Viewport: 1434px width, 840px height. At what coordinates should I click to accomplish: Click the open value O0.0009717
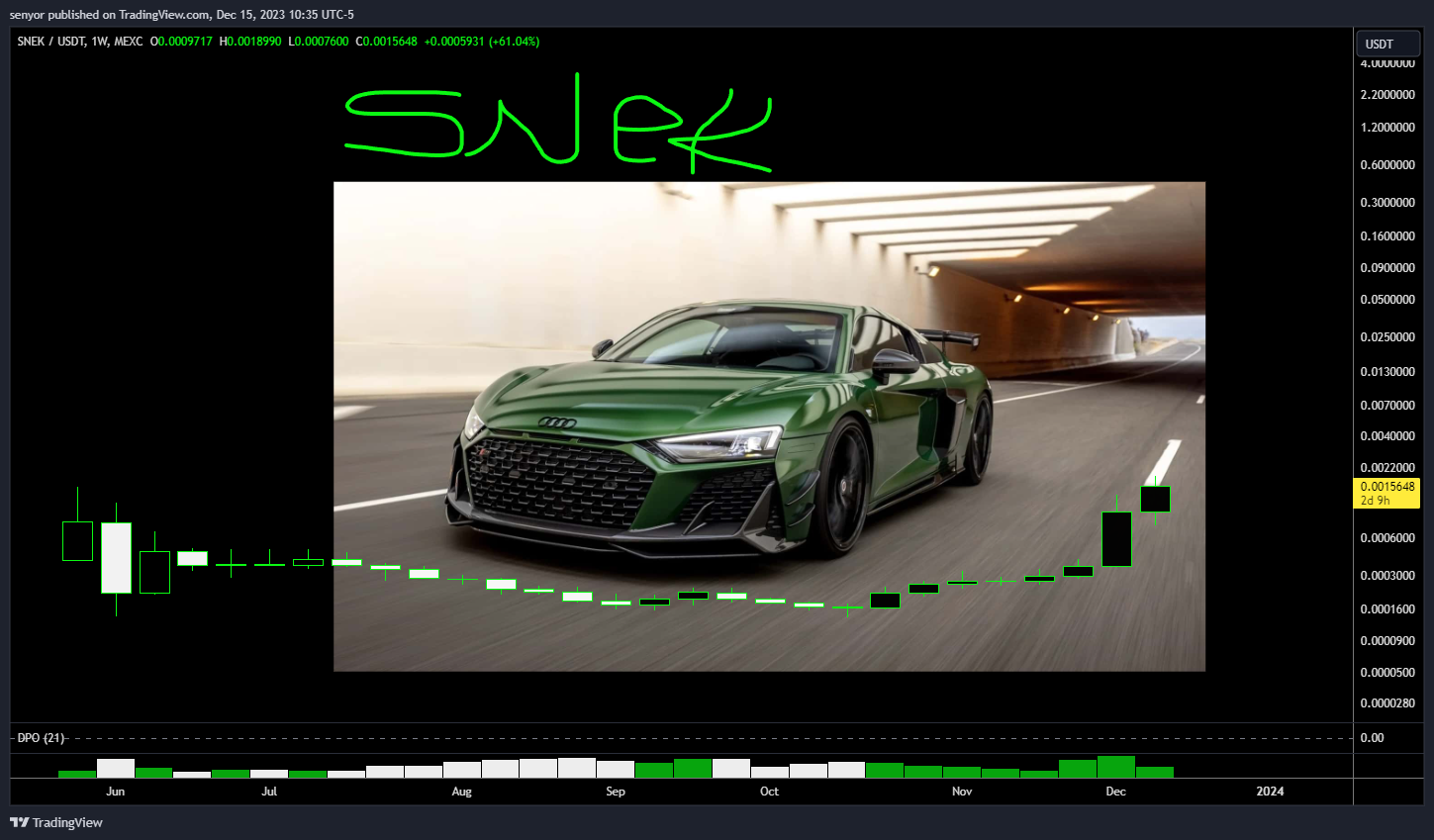coord(181,42)
